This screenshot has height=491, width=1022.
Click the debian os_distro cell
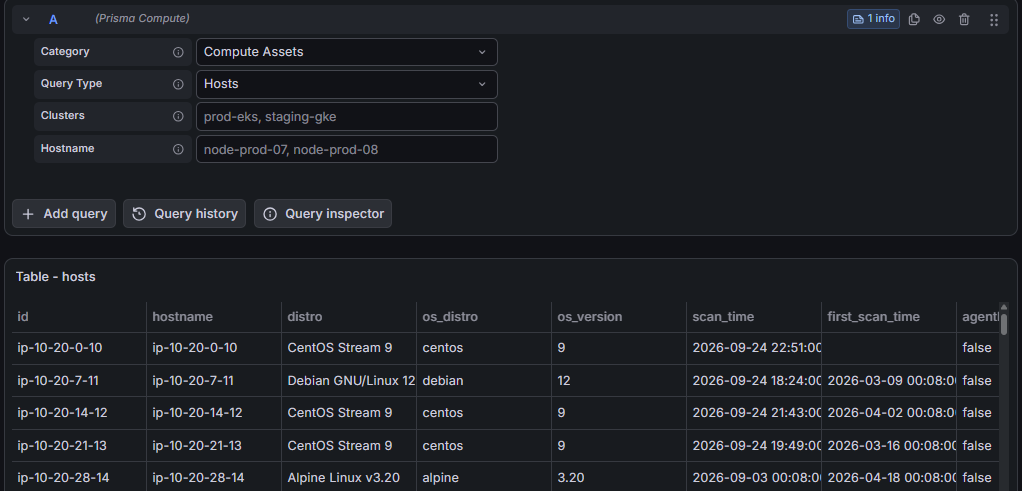click(x=484, y=381)
